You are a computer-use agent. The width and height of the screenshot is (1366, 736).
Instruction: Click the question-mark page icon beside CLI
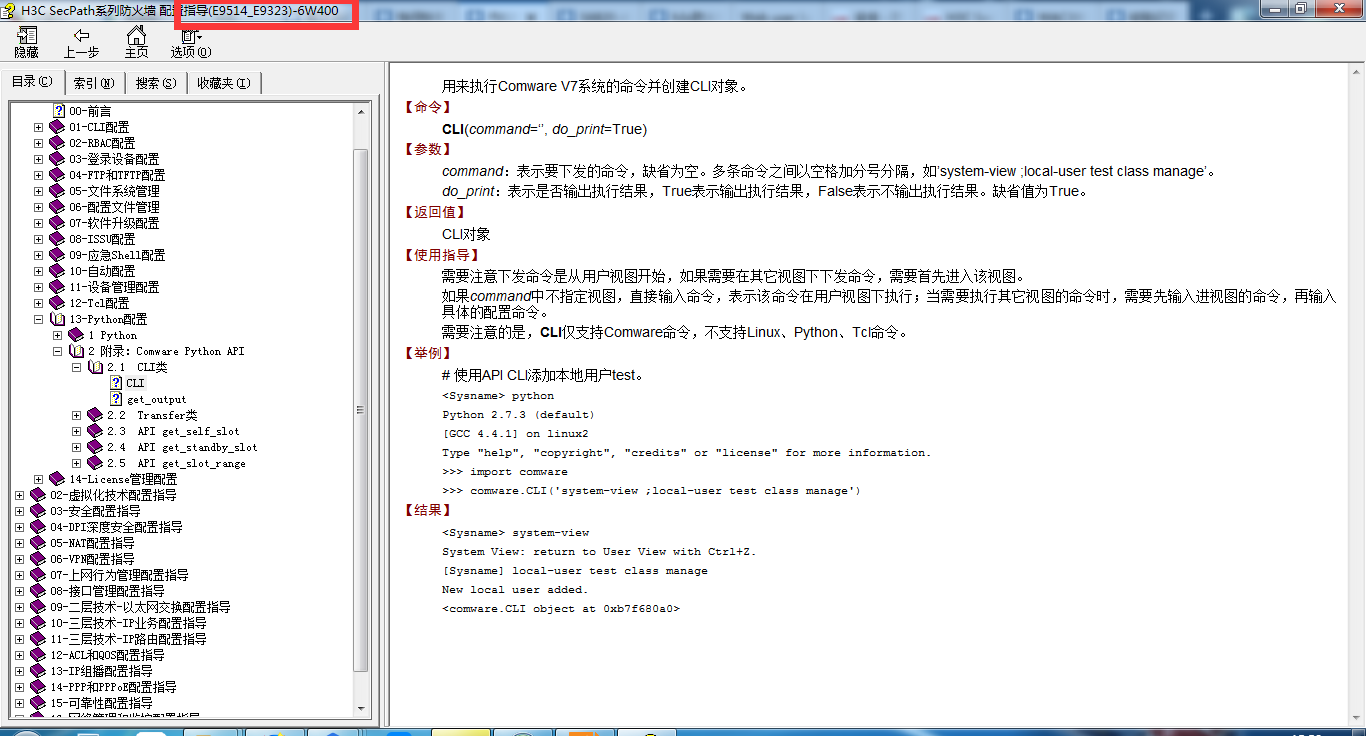116,383
